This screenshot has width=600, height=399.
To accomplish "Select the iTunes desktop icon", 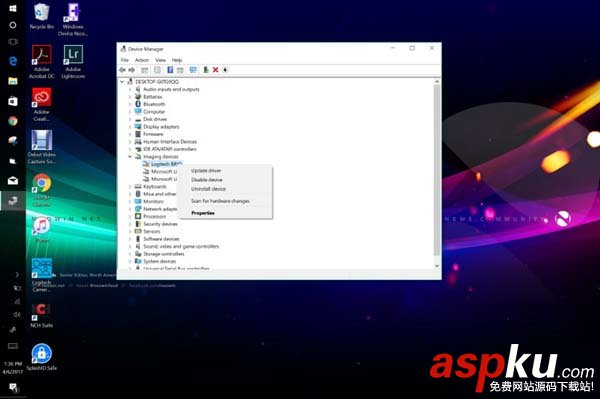I will [42, 230].
